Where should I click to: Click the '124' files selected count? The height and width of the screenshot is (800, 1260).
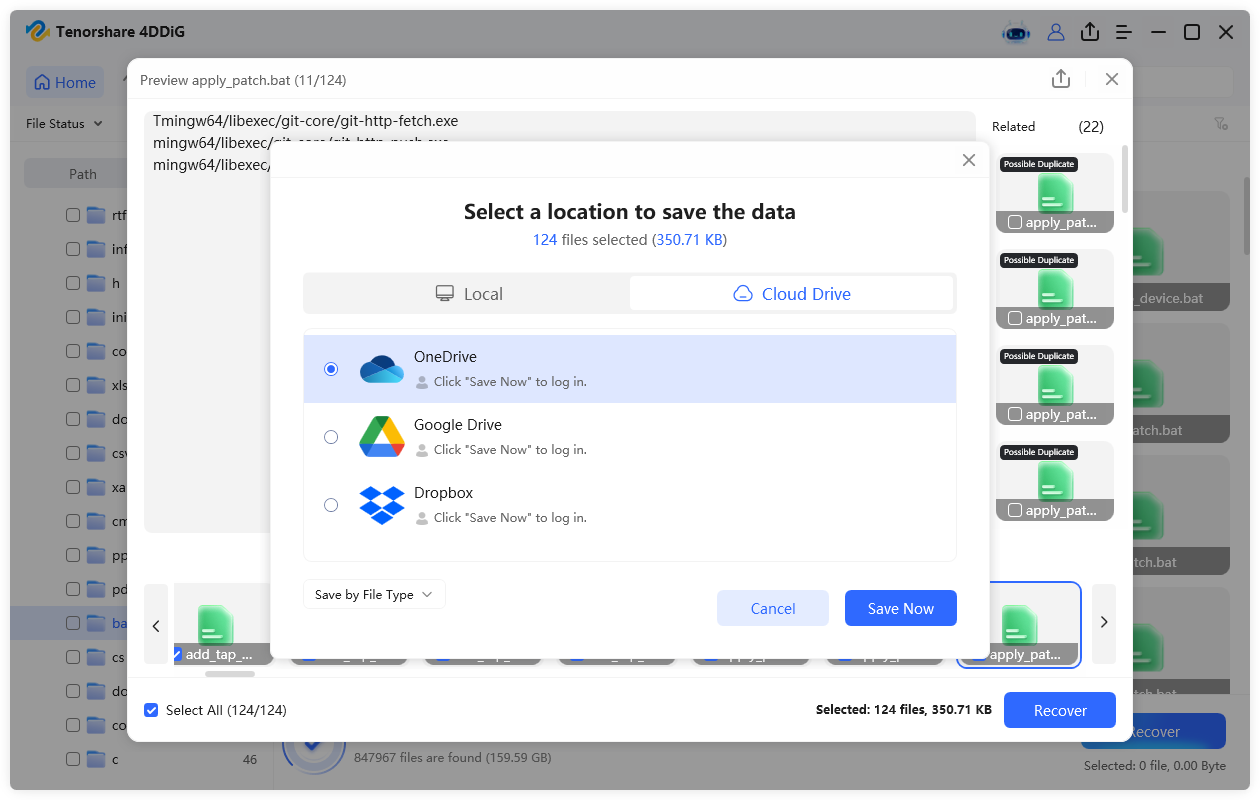(x=545, y=240)
